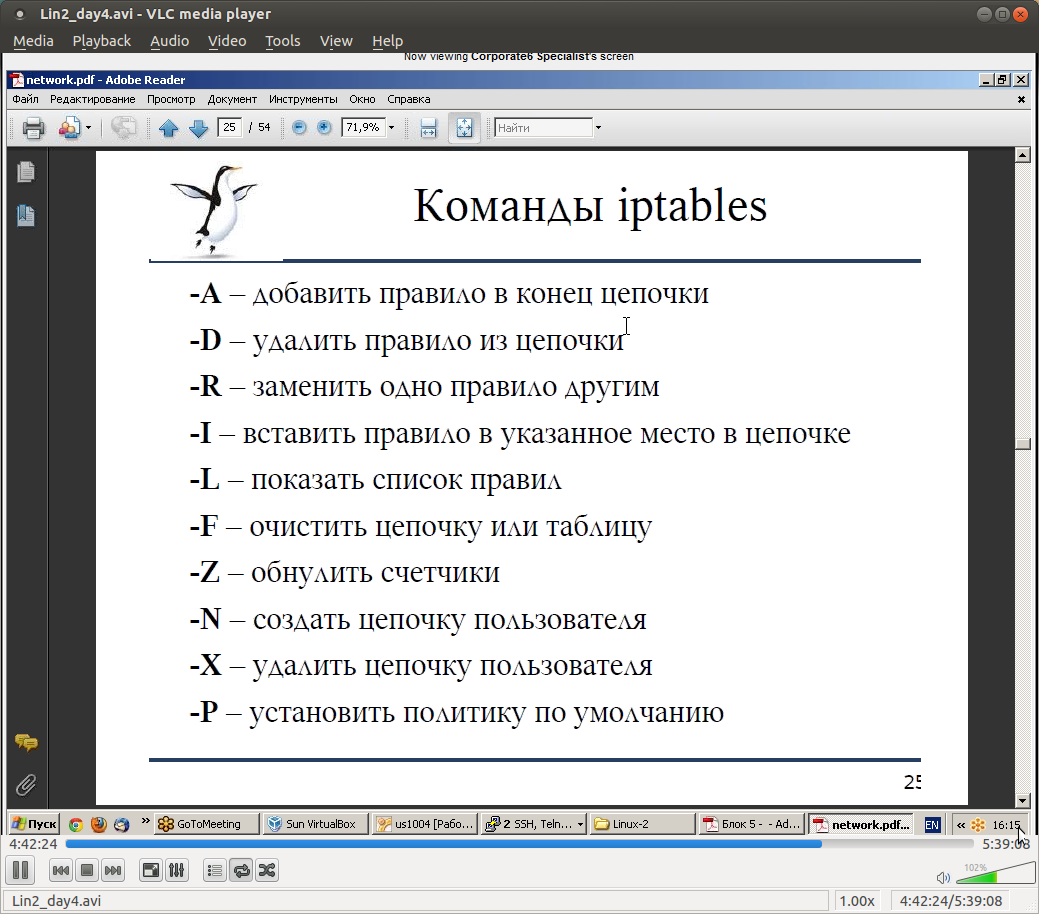Toggle random playback in VLC
This screenshot has height=914, width=1039.
point(266,870)
